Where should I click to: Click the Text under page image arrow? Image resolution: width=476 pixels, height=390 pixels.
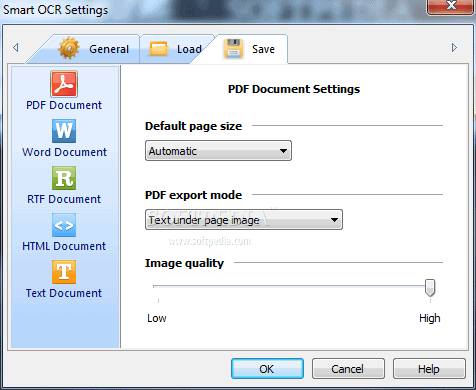pos(334,220)
